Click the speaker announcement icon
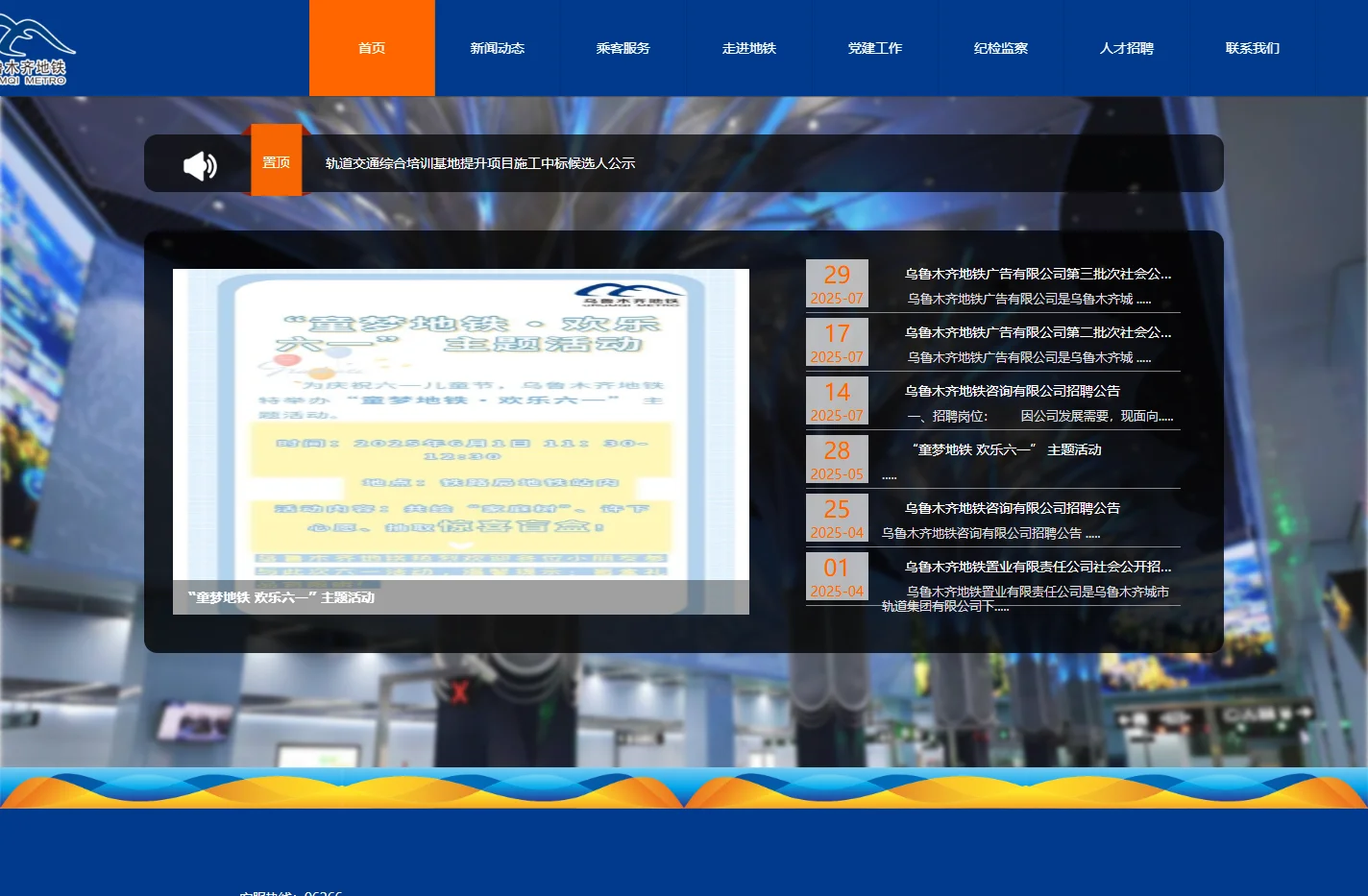This screenshot has height=896, width=1368. 200,165
